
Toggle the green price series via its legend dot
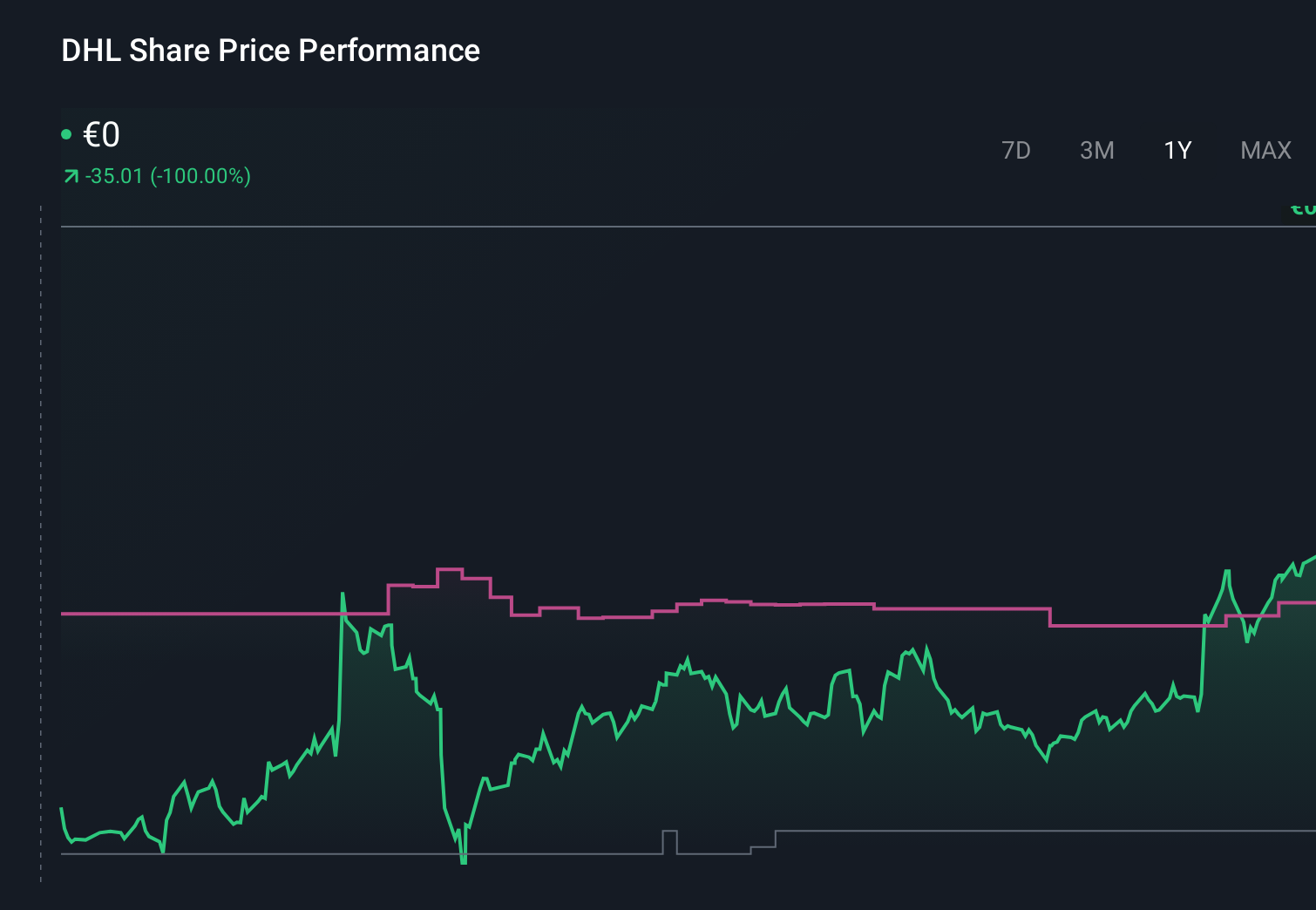(67, 132)
